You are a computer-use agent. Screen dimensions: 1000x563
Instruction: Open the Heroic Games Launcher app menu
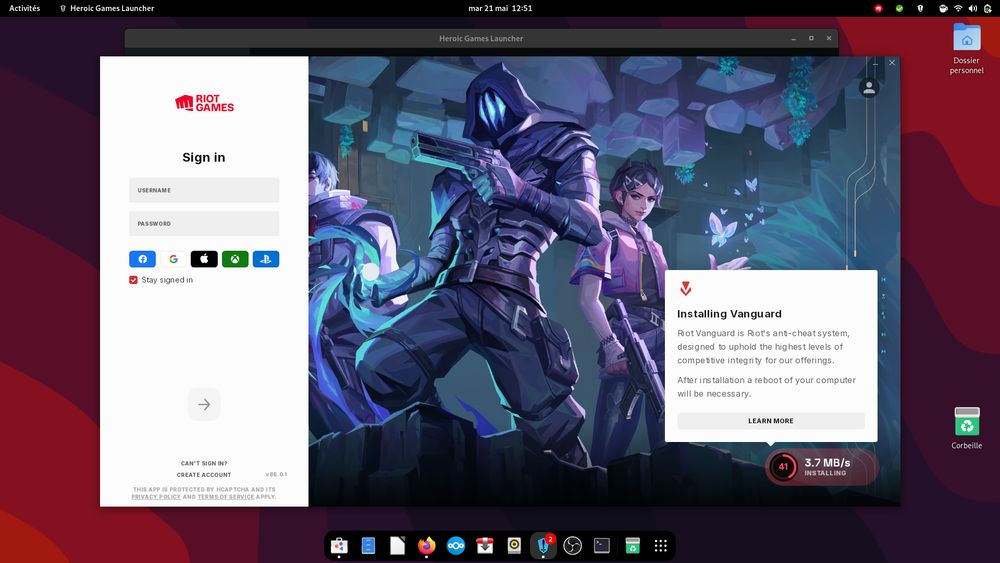pos(107,8)
